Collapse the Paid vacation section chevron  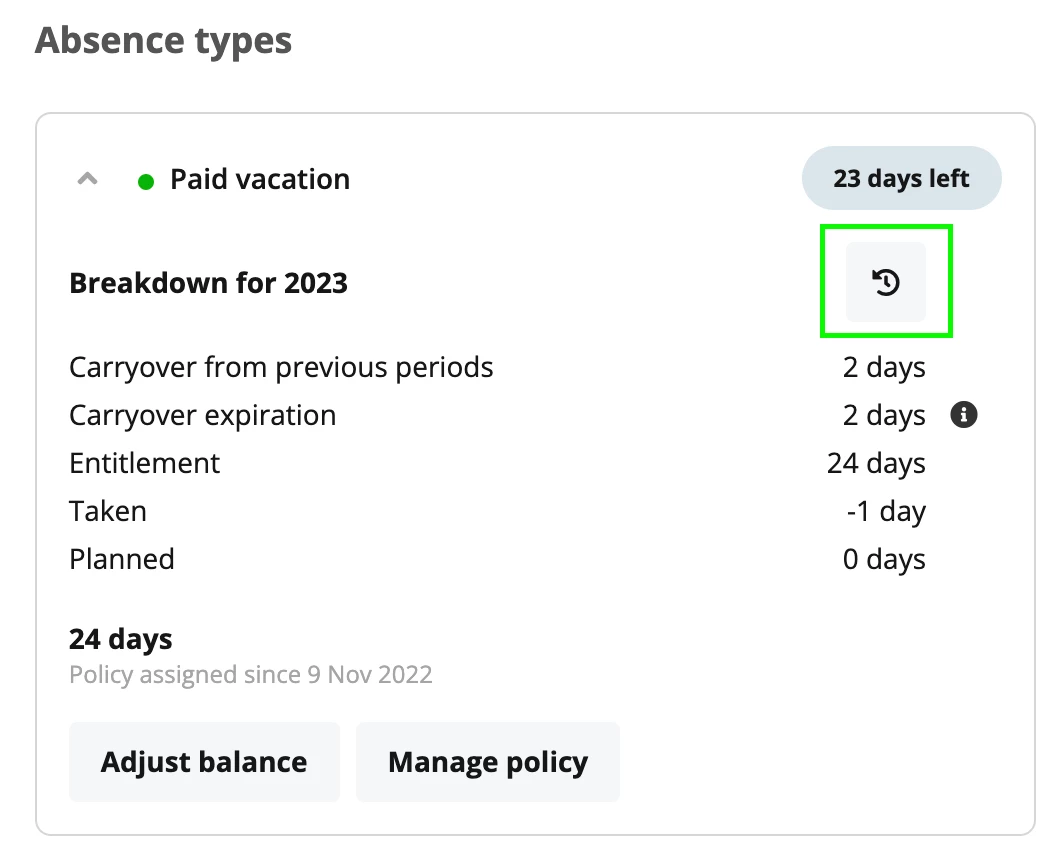tap(88, 179)
